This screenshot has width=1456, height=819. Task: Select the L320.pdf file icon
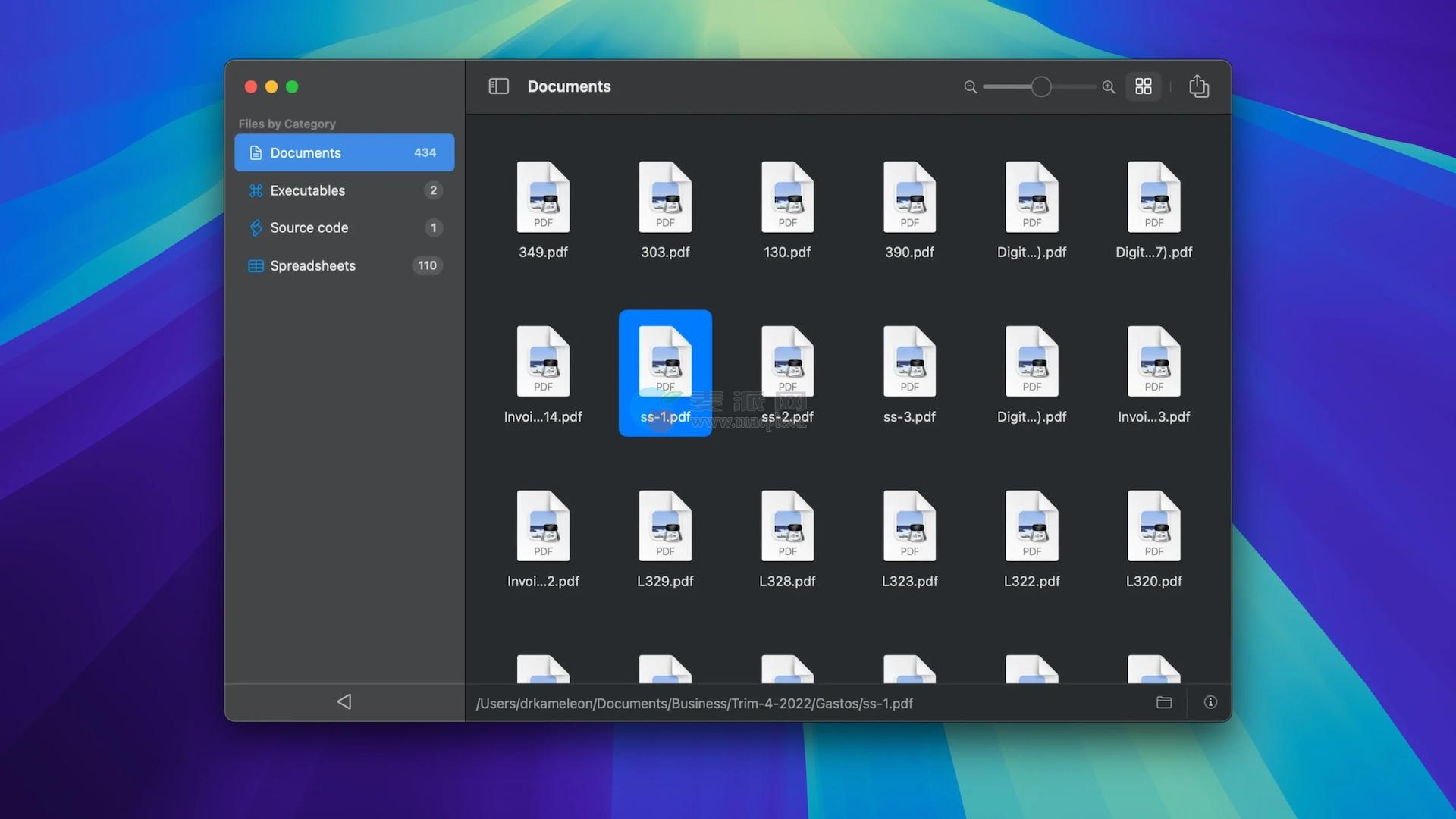coord(1153,526)
